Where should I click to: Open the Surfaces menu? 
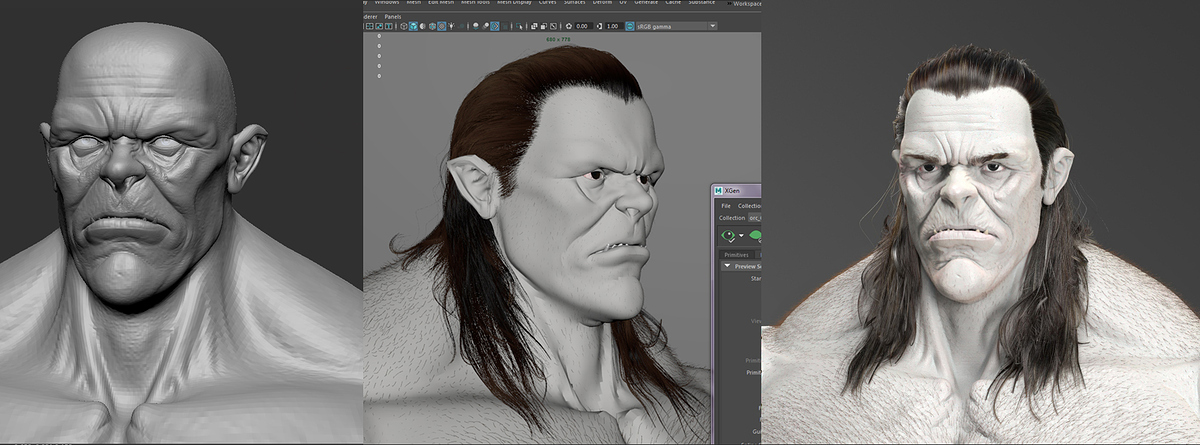coord(575,3)
